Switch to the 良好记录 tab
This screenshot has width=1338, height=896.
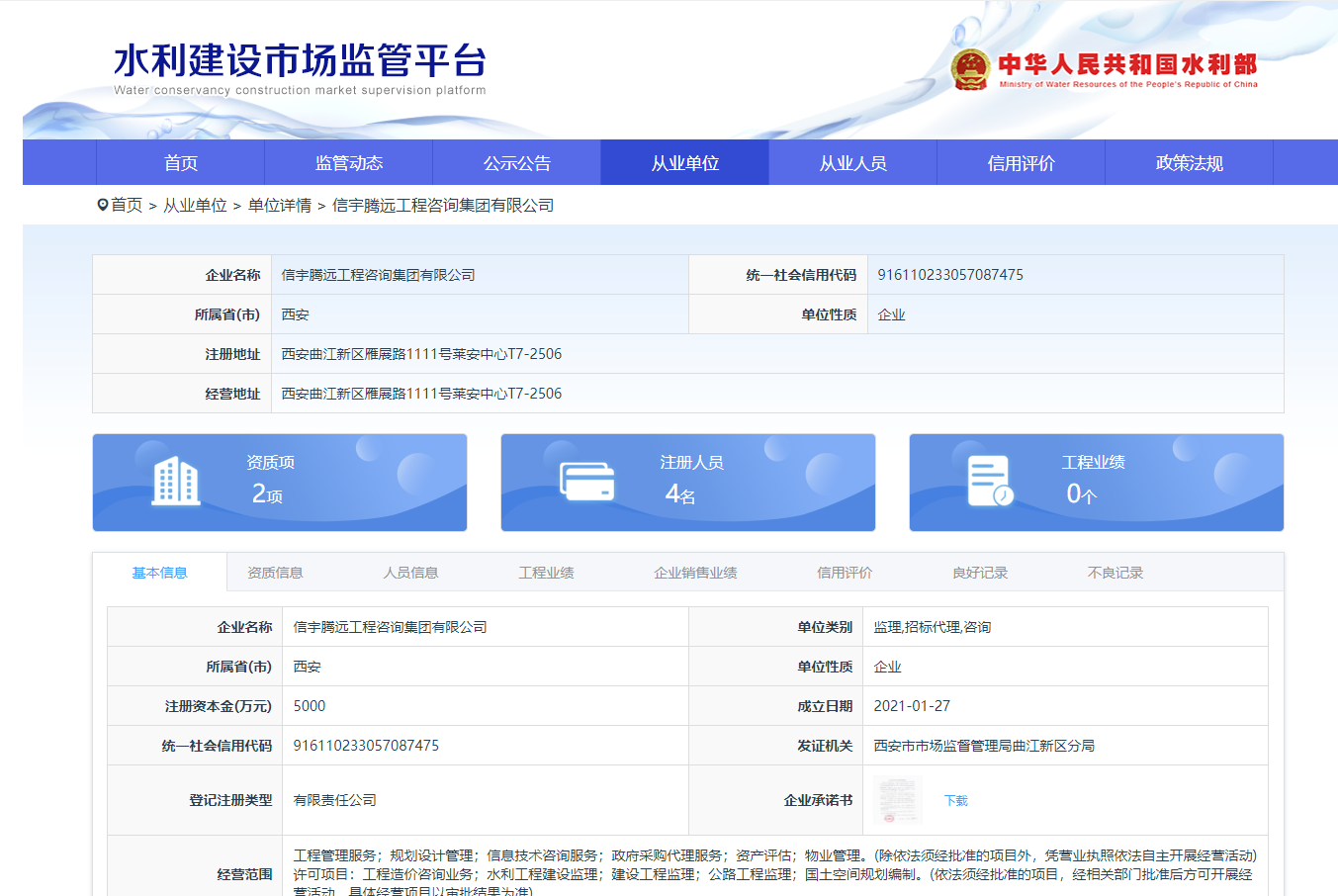[x=978, y=572]
